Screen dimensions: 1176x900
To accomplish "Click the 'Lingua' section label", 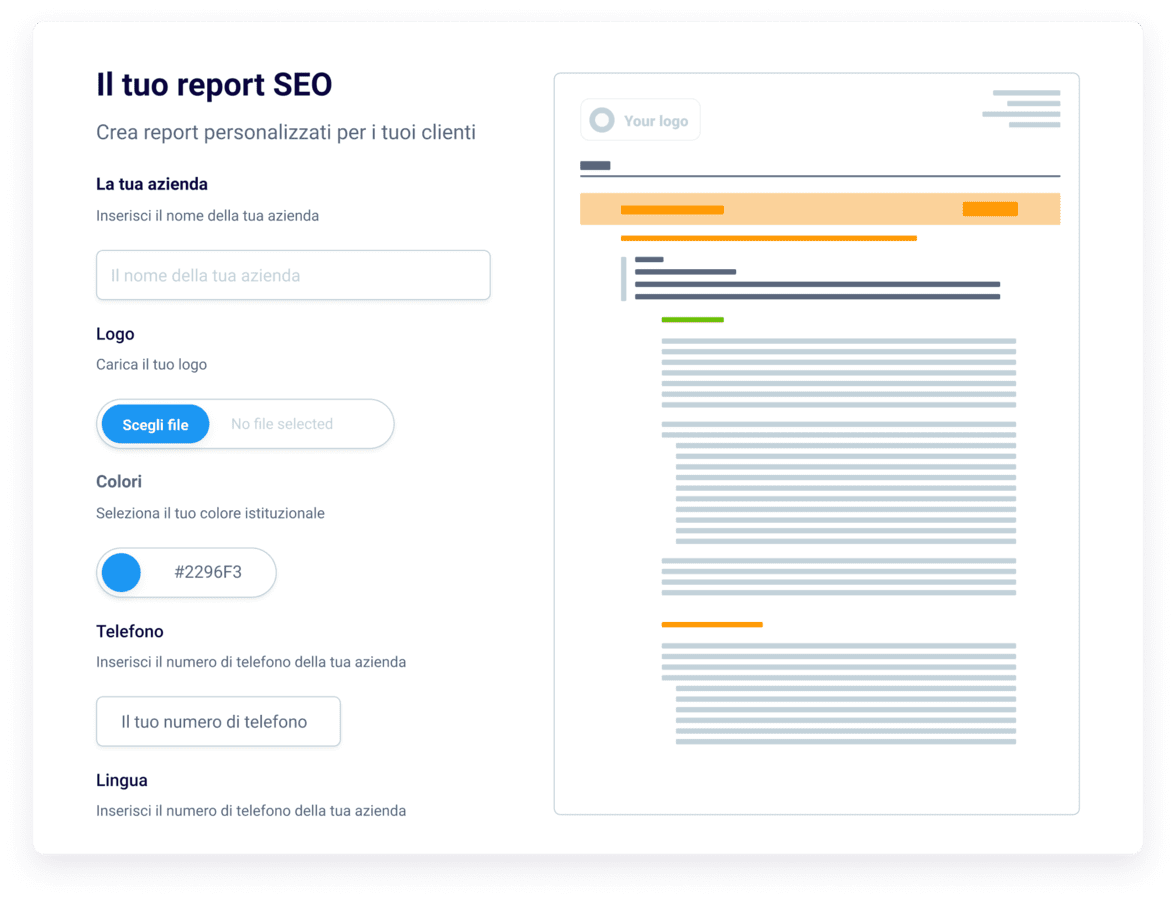I will [x=122, y=781].
